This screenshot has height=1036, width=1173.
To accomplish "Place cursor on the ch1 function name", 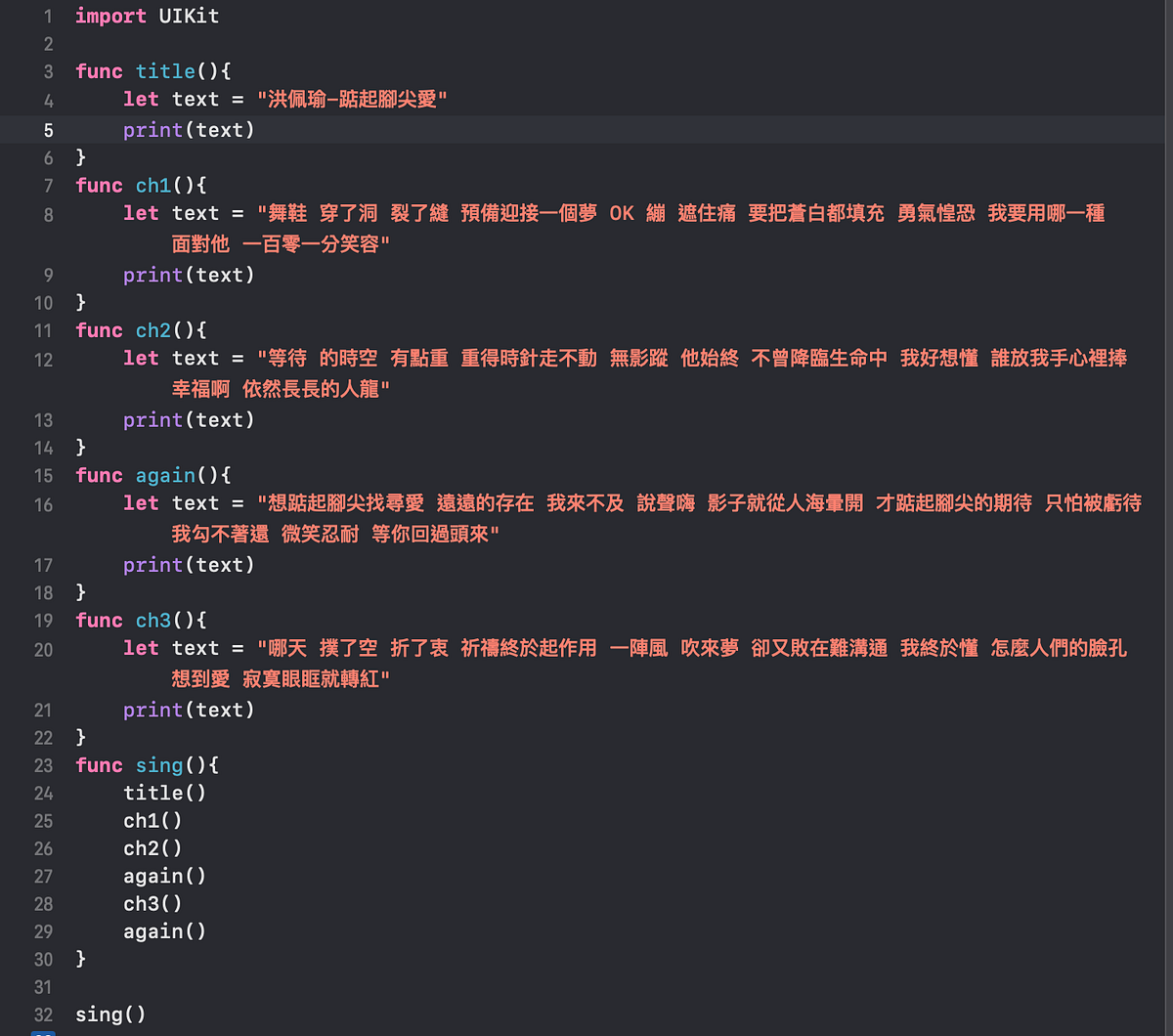I will point(153,185).
